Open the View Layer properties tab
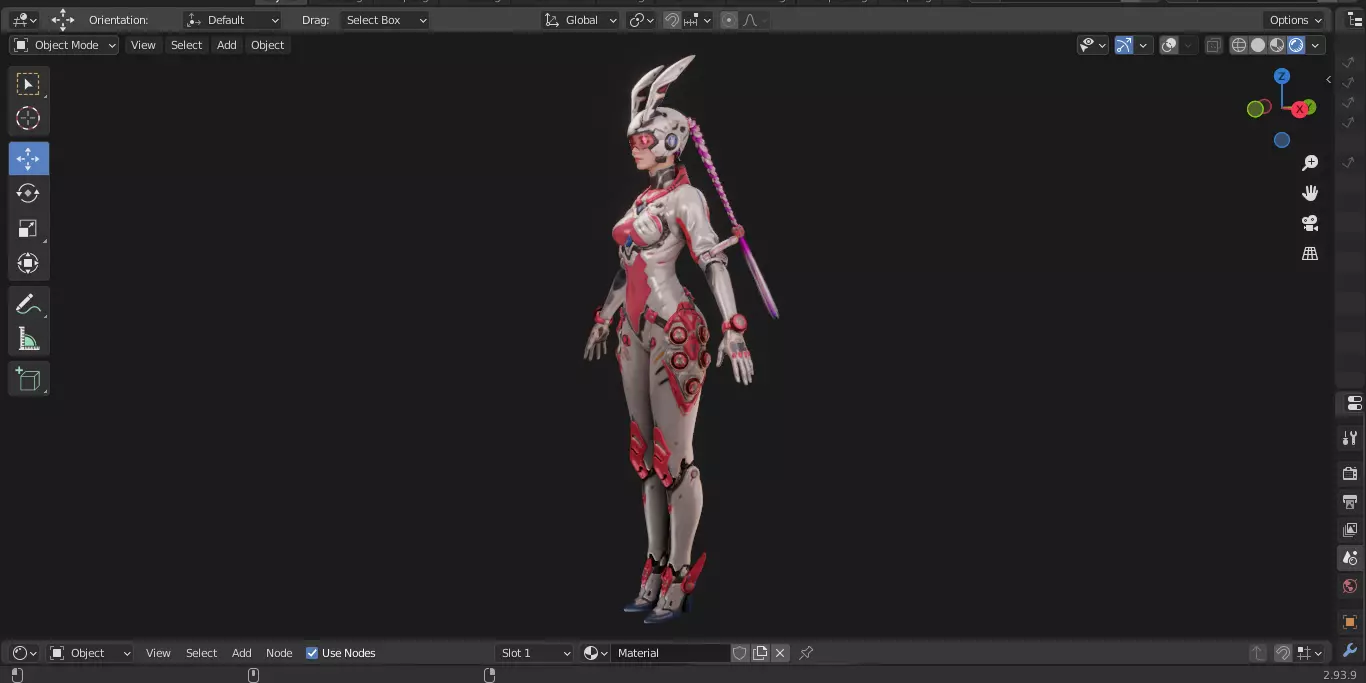This screenshot has width=1366, height=683. pyautogui.click(x=1350, y=529)
